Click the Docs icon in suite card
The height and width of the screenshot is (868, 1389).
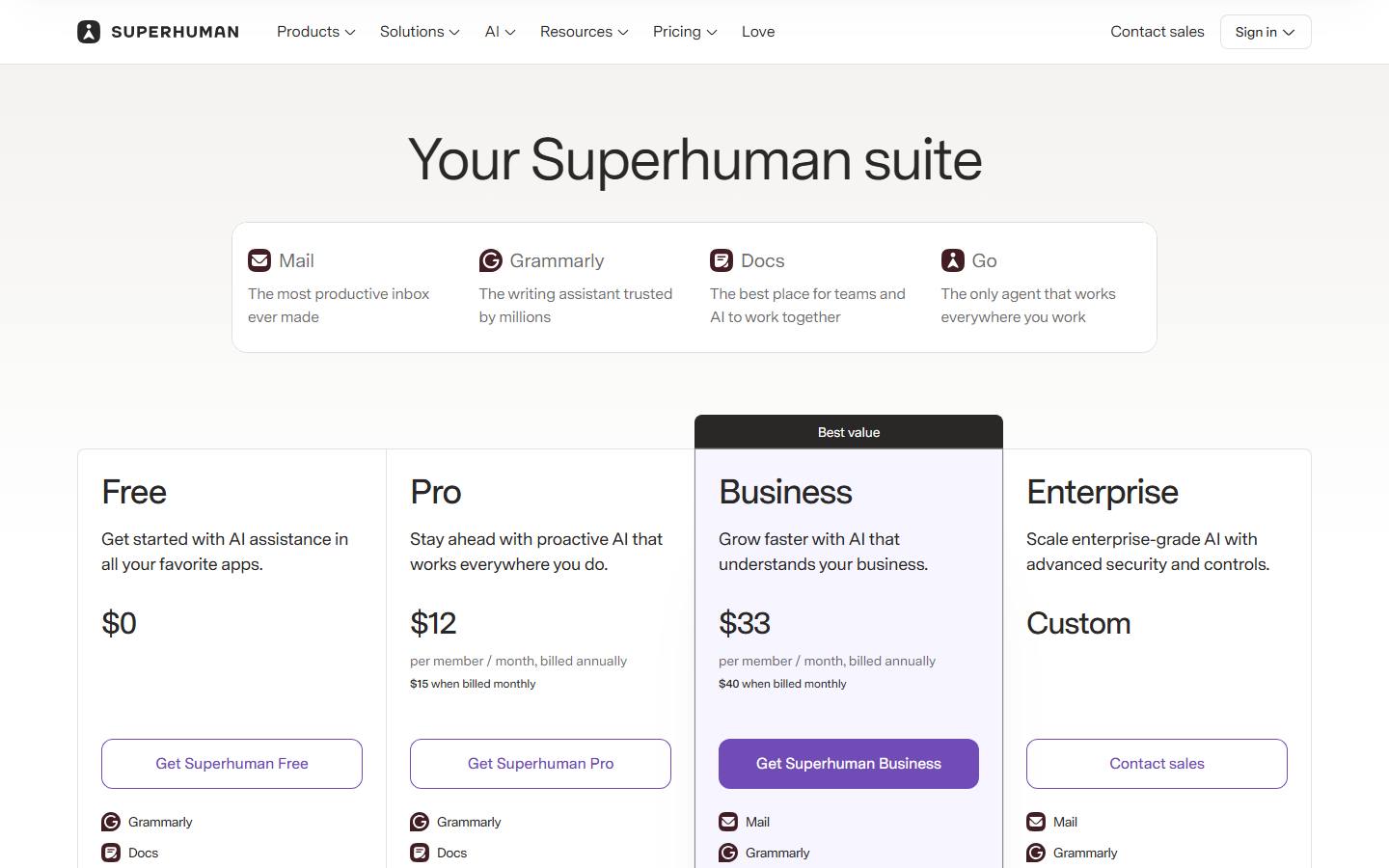(x=722, y=260)
